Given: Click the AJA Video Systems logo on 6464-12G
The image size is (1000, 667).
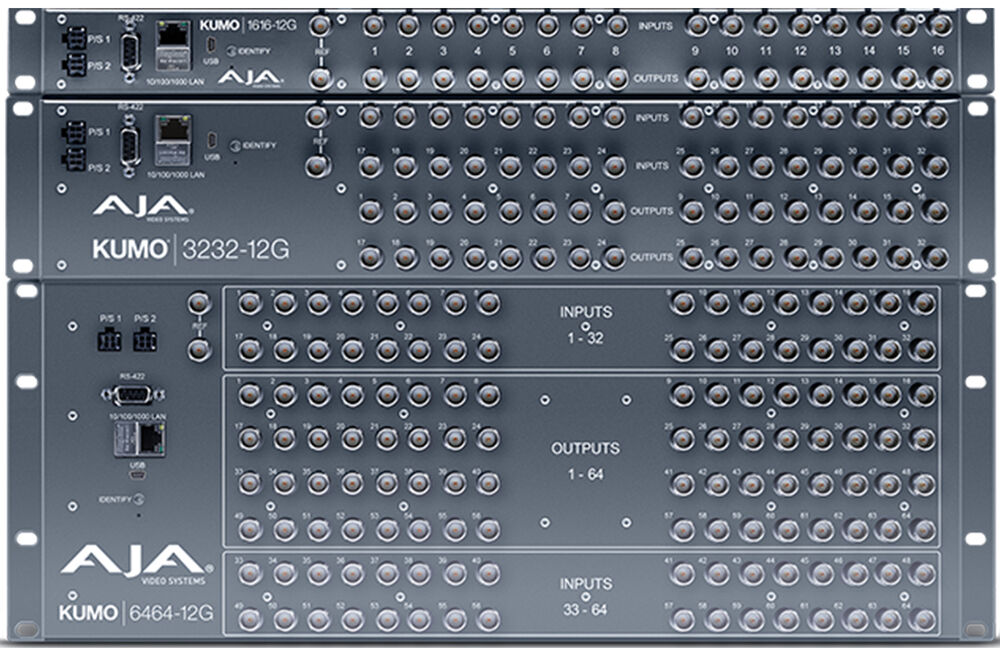Looking at the screenshot, I should [137, 564].
